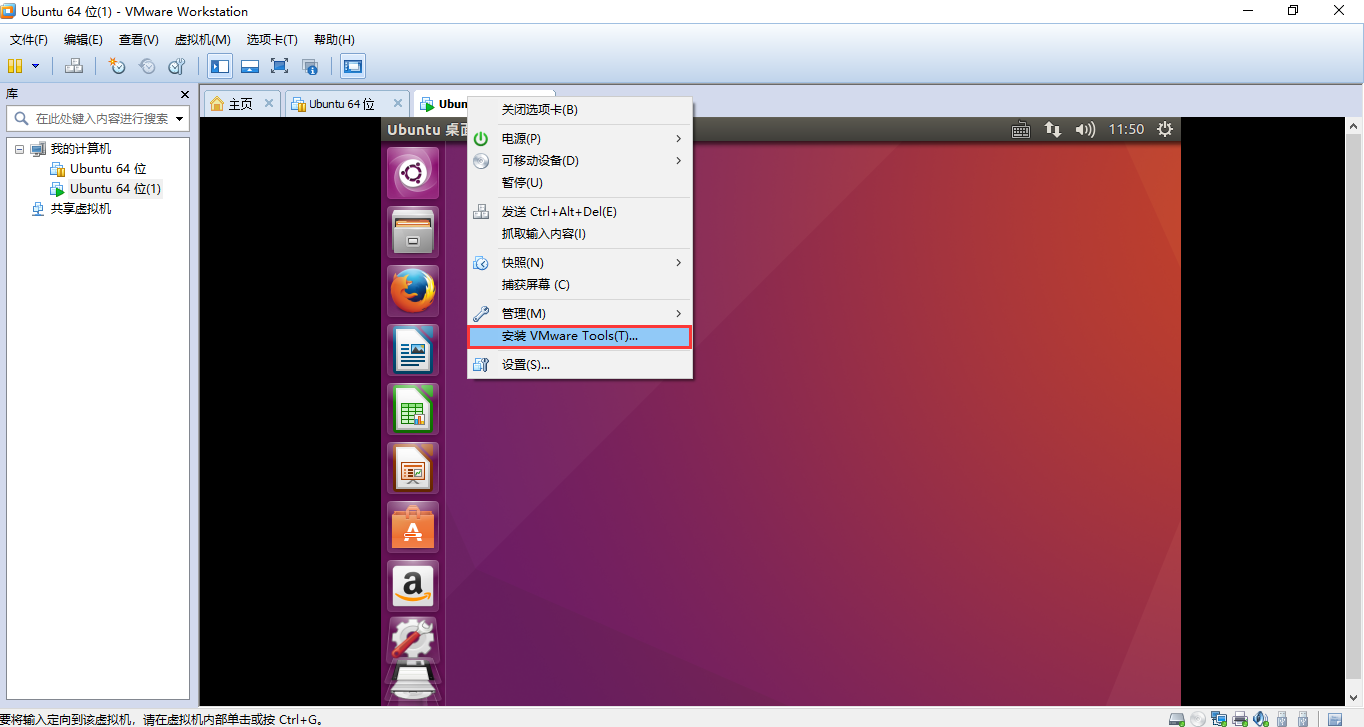Image resolution: width=1364 pixels, height=727 pixels.
Task: Close the 库 library panel
Action: 184,94
